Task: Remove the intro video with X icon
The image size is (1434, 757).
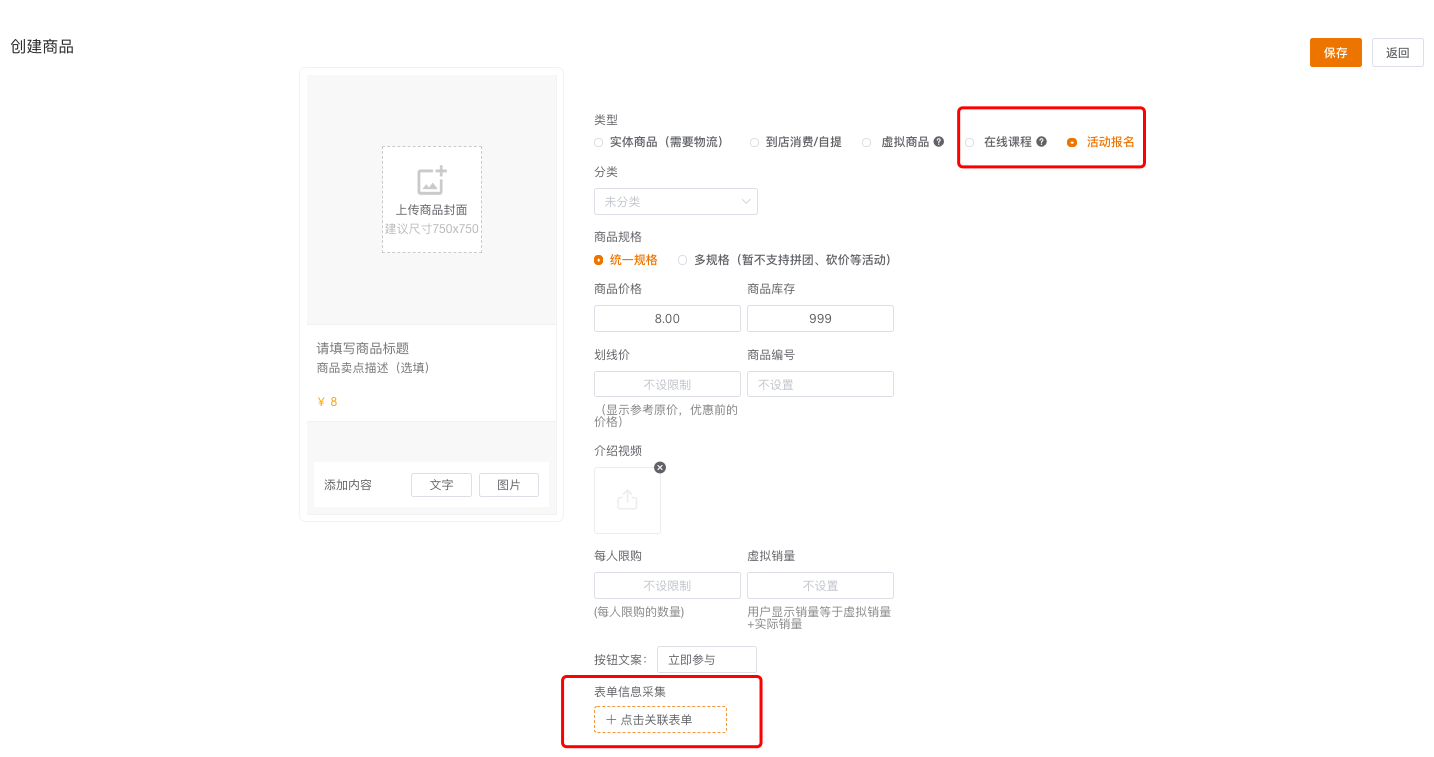Action: coord(660,467)
